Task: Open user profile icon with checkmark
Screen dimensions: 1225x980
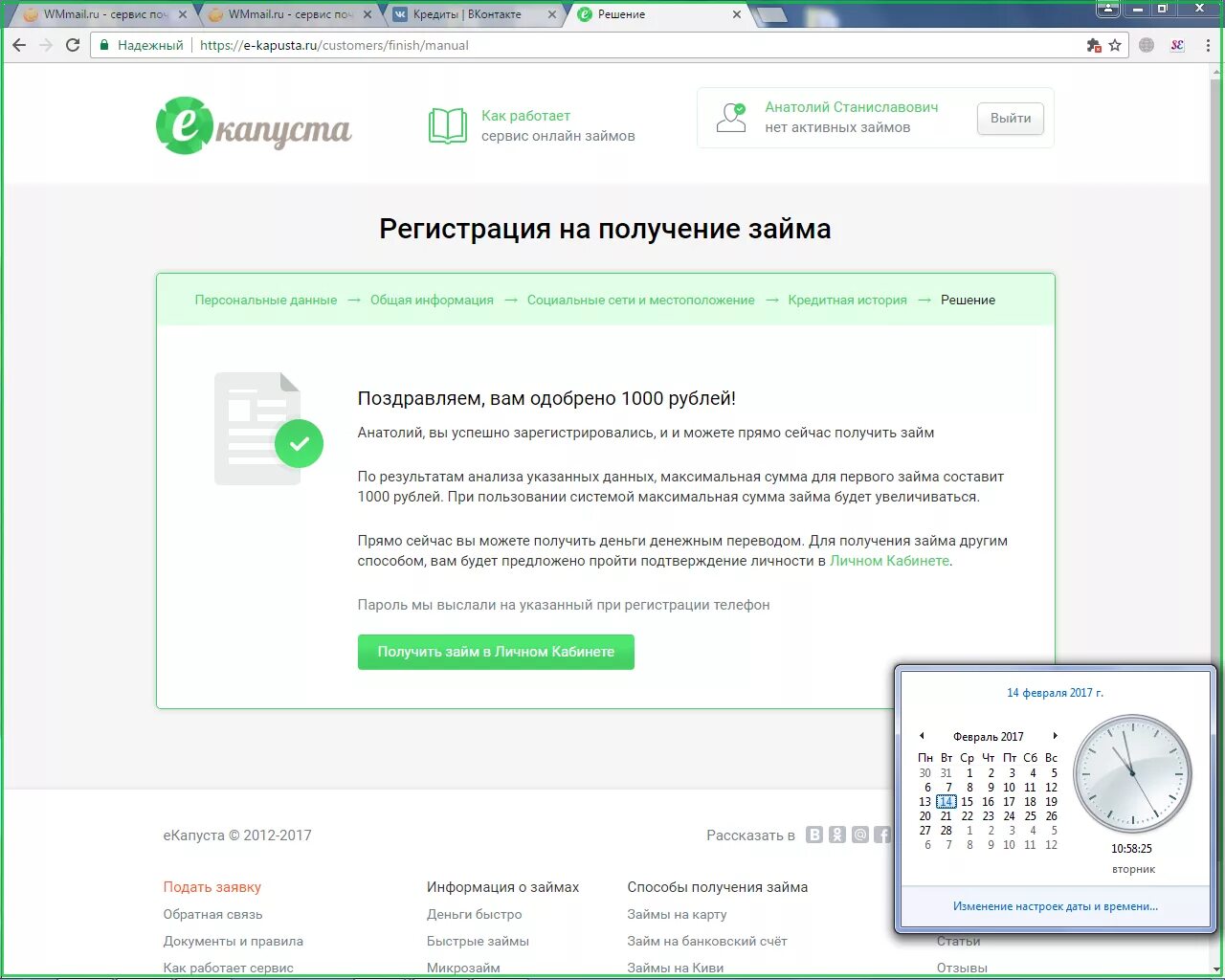Action: click(730, 117)
